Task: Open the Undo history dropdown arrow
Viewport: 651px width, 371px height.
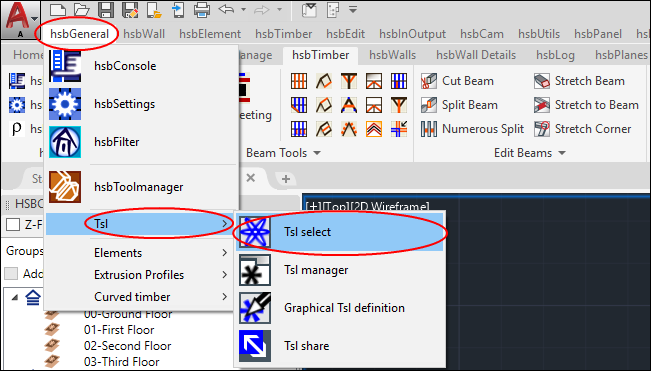Action: tap(243, 10)
